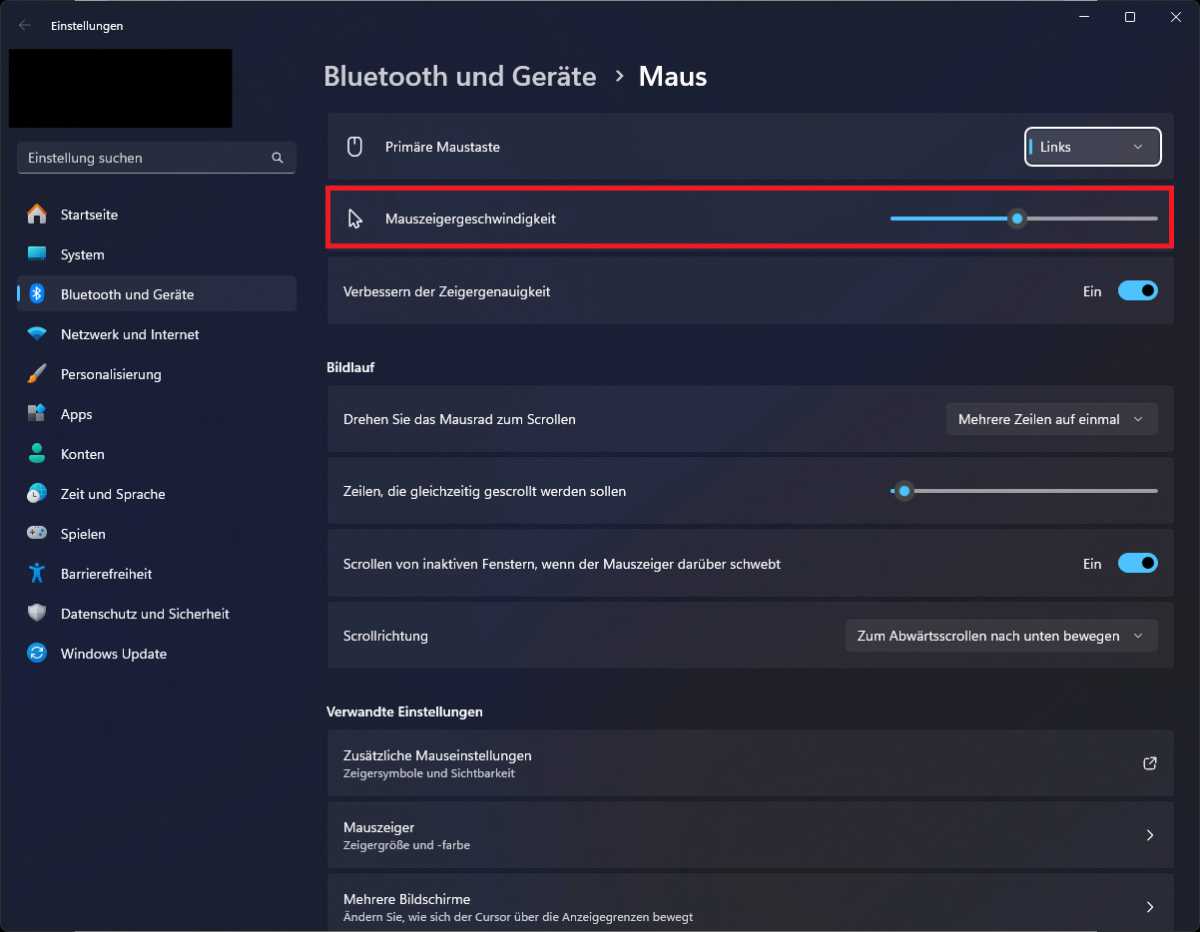Click the back arrow in the title bar
The image size is (1200, 932).
pyautogui.click(x=24, y=25)
